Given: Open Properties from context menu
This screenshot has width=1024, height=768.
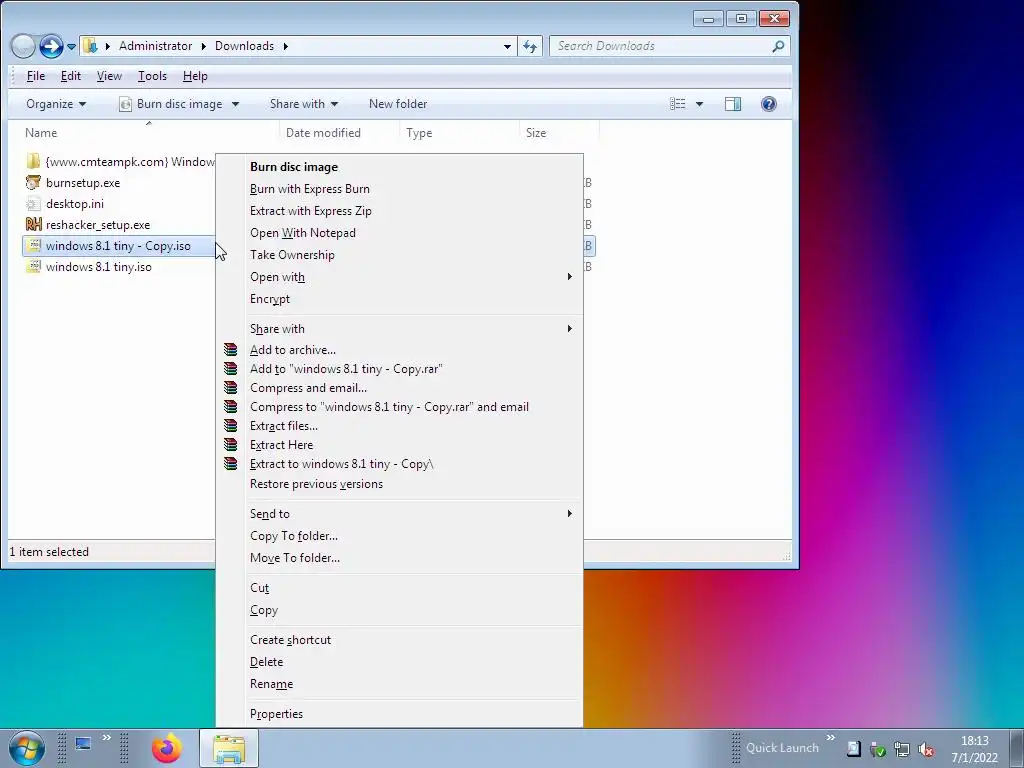Looking at the screenshot, I should (400, 714).
